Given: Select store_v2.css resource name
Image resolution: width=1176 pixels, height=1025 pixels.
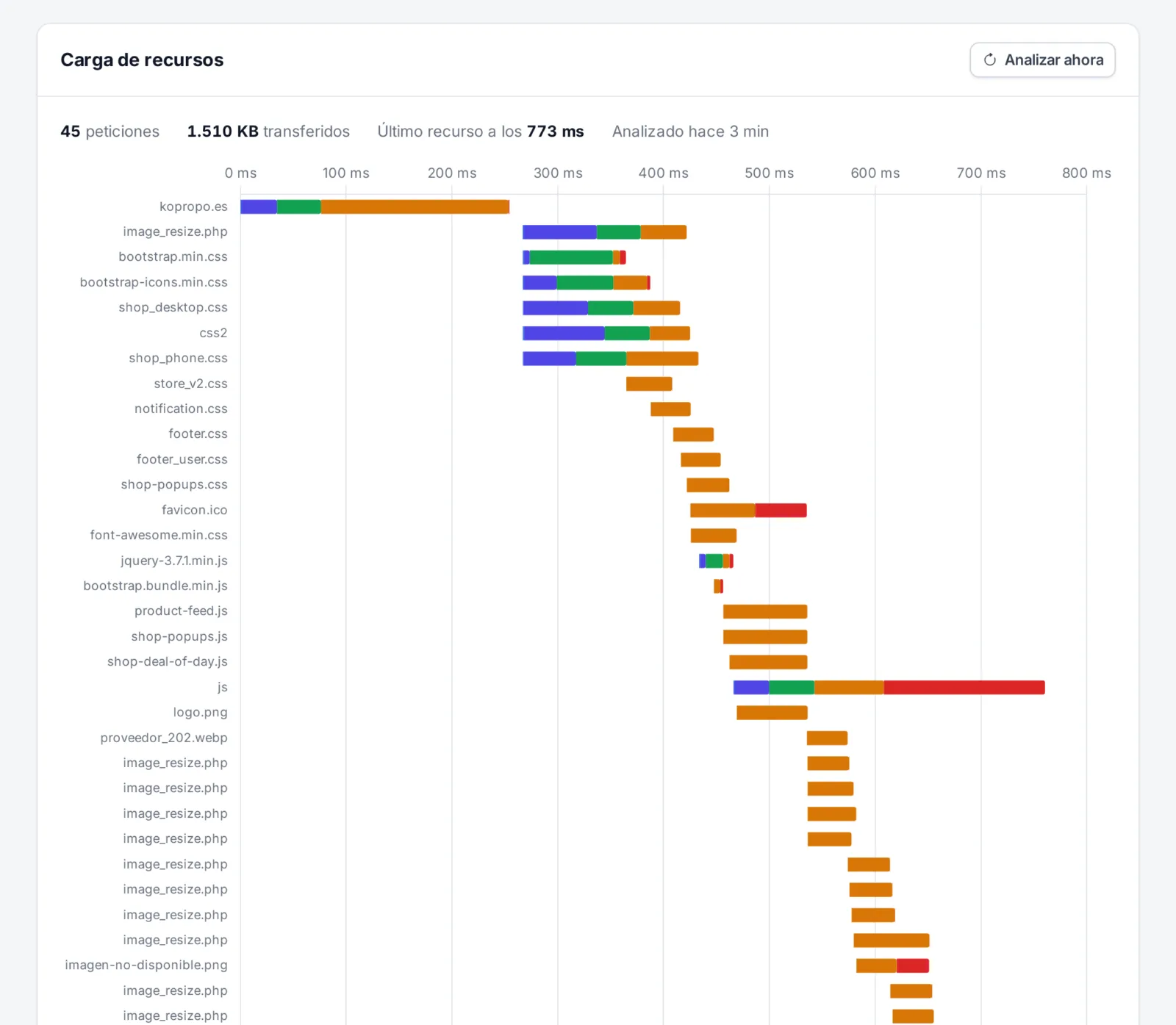Looking at the screenshot, I should [x=190, y=384].
